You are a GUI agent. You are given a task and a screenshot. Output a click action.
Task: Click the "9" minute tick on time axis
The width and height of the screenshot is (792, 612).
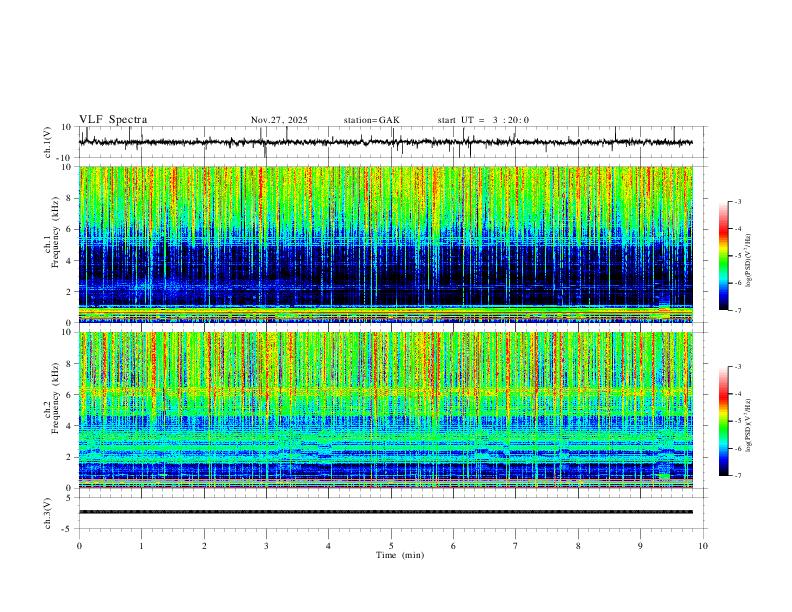click(640, 546)
